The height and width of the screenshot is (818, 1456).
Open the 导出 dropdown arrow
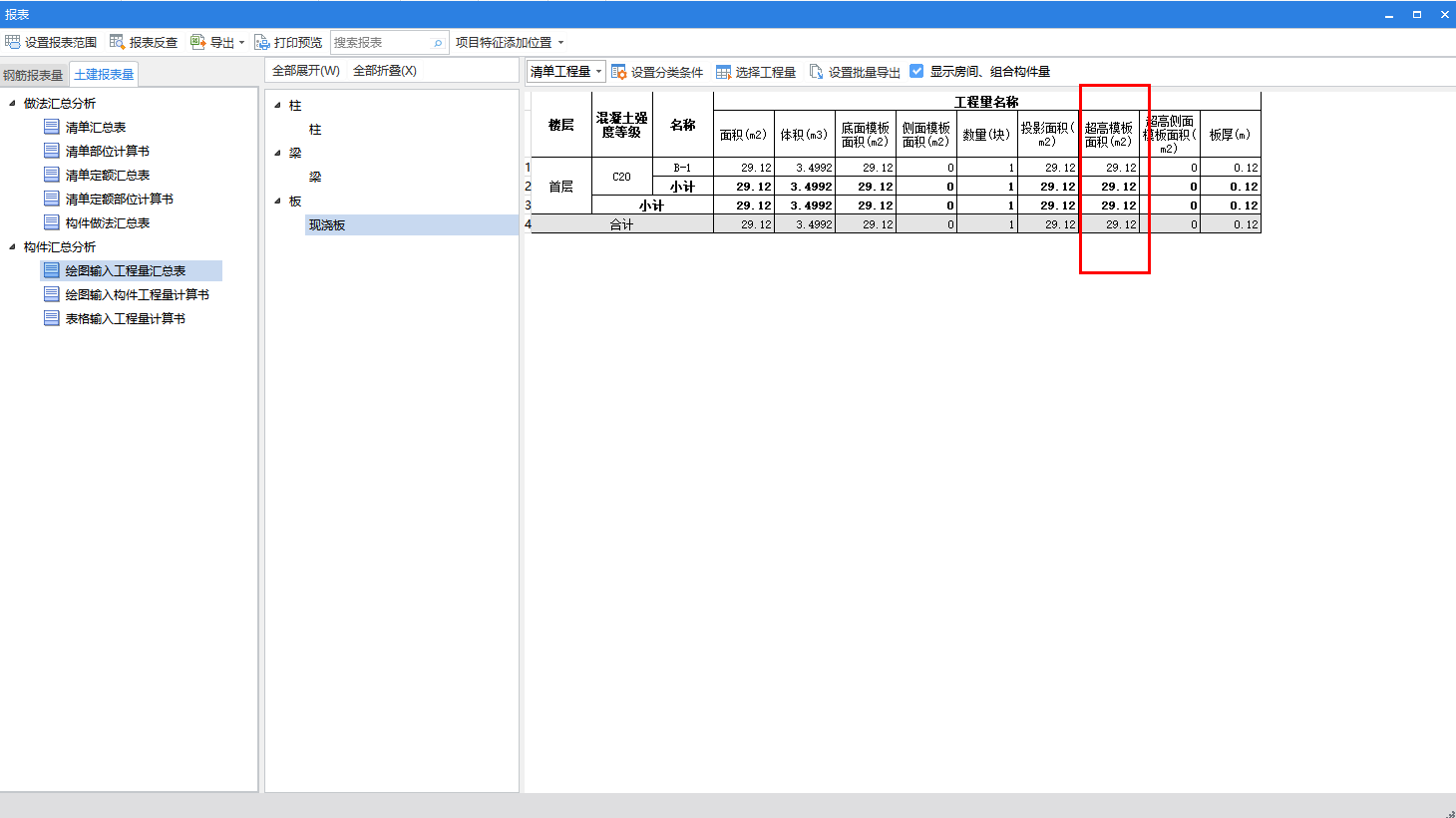pos(241,43)
